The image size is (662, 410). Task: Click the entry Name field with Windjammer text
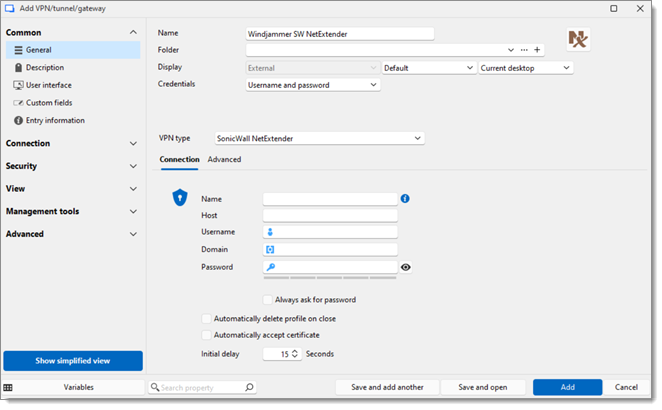(x=340, y=34)
